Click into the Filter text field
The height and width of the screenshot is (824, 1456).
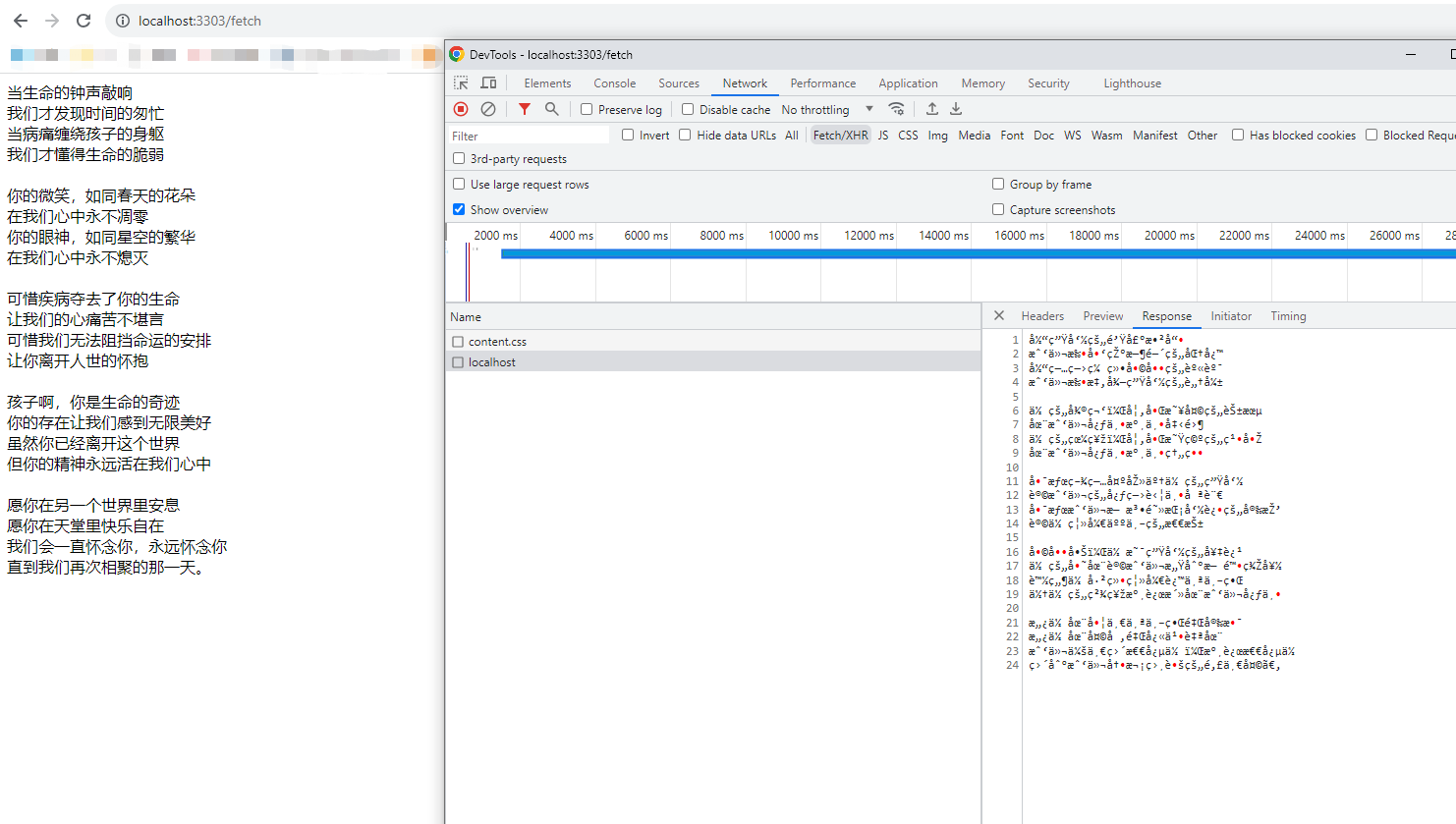pos(529,136)
